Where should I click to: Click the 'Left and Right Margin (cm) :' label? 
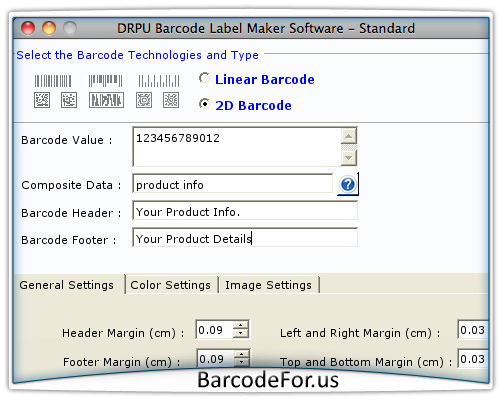point(360,333)
